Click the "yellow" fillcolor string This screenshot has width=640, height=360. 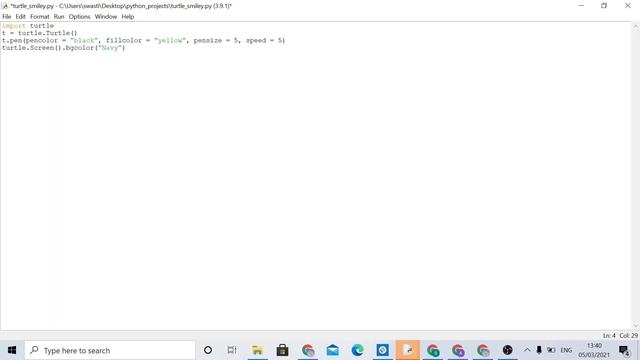tap(170, 40)
